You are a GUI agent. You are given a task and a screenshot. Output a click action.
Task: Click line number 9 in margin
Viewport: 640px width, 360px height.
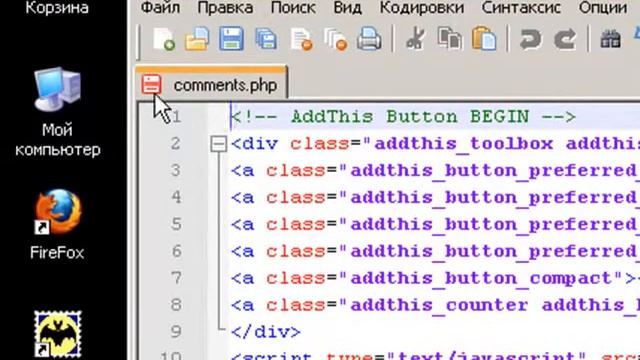(x=176, y=331)
